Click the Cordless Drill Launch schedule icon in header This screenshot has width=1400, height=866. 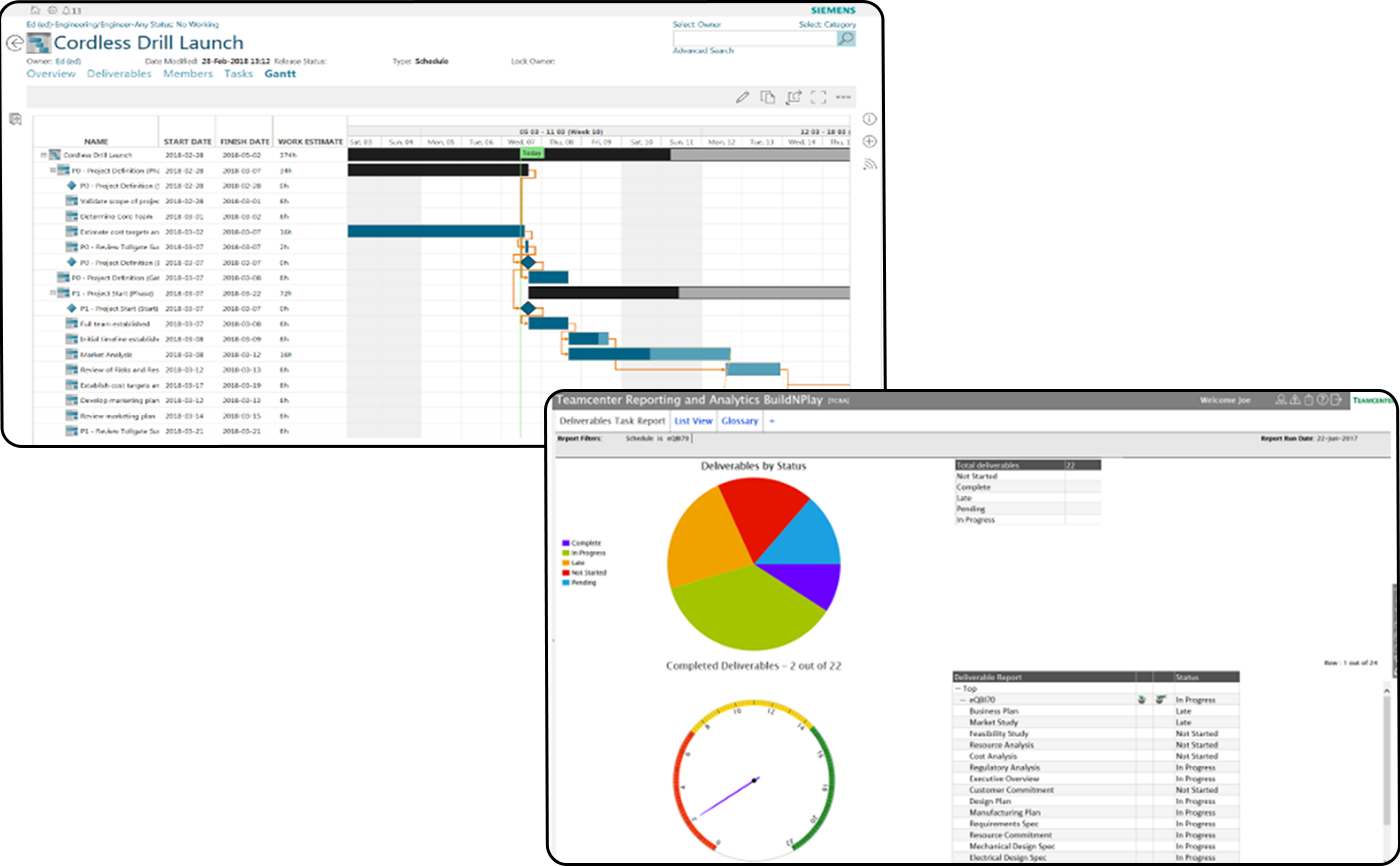(x=39, y=43)
